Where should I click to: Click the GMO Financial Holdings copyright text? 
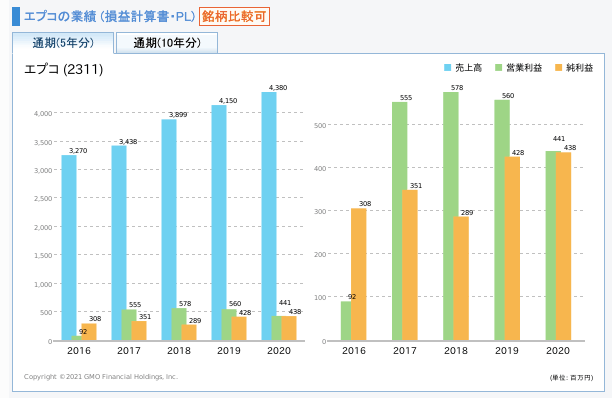point(101,377)
